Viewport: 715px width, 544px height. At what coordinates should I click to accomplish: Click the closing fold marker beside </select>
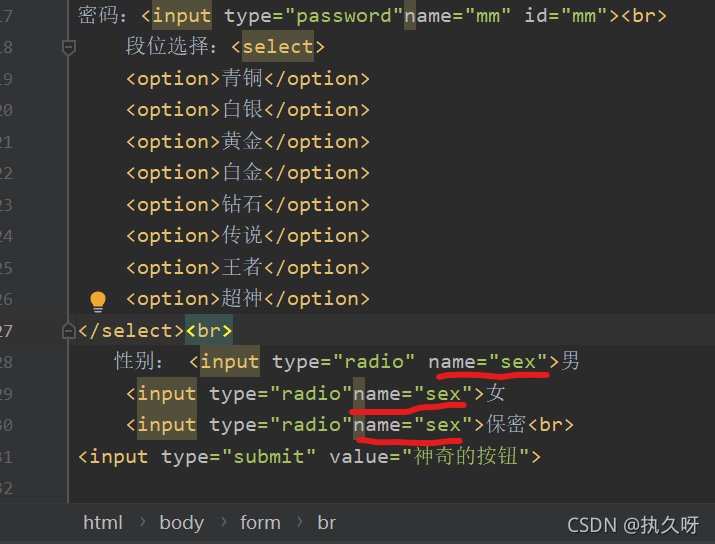[x=68, y=331]
